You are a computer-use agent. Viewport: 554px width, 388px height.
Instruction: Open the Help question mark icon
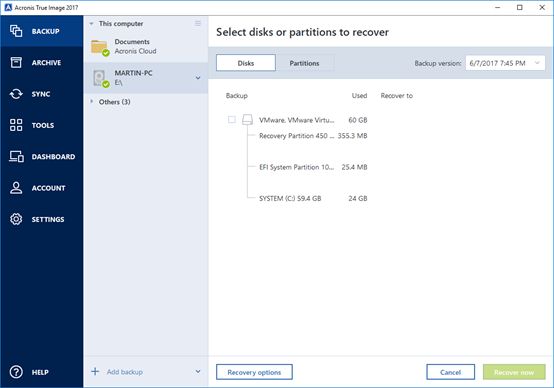pos(16,372)
